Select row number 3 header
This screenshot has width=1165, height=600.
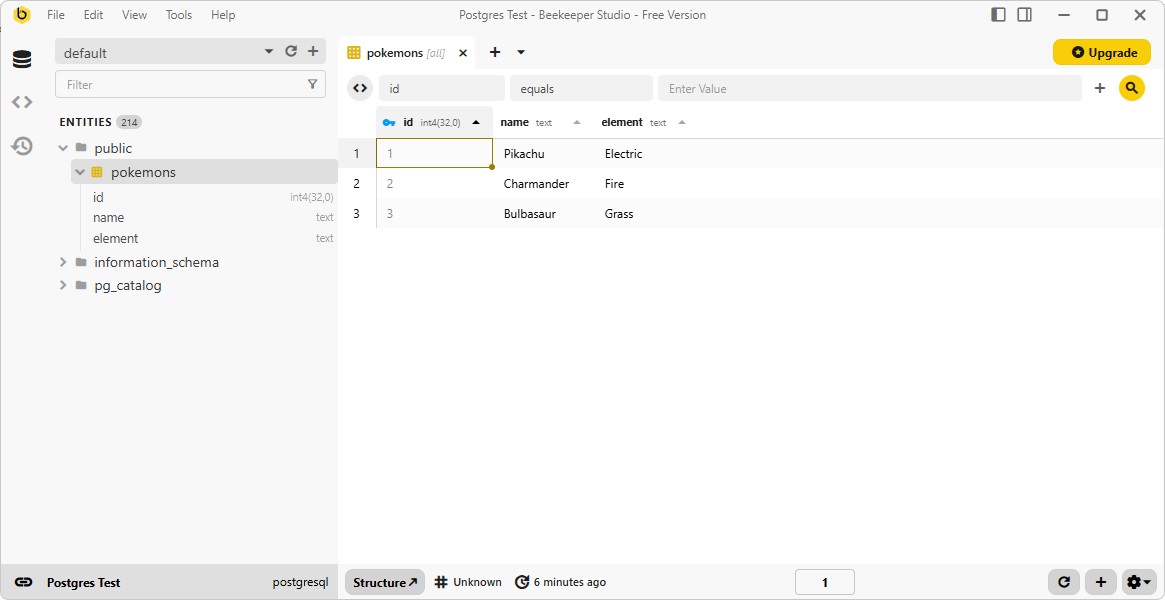[357, 213]
